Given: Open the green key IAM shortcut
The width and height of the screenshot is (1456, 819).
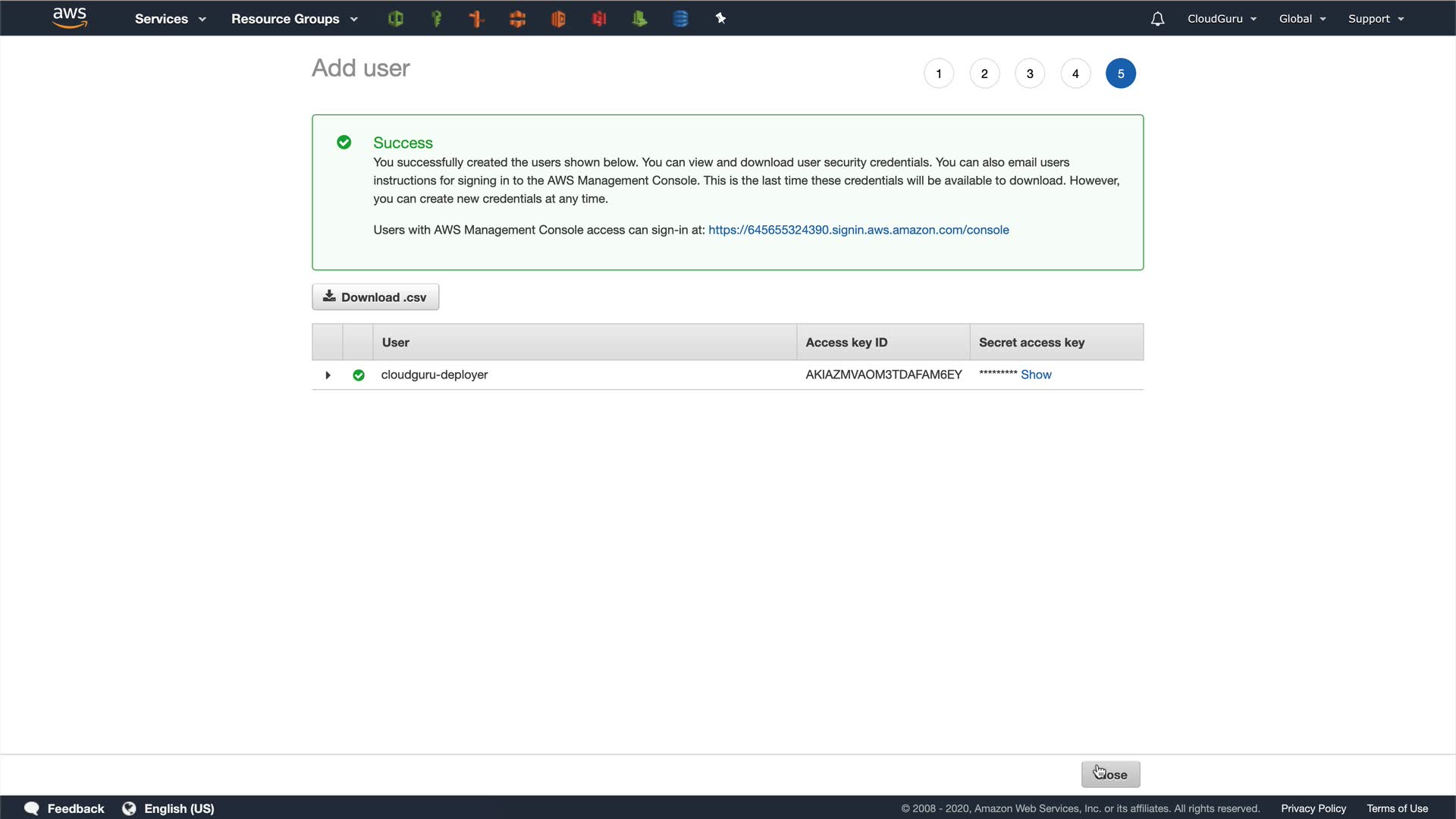Looking at the screenshot, I should pos(436,19).
